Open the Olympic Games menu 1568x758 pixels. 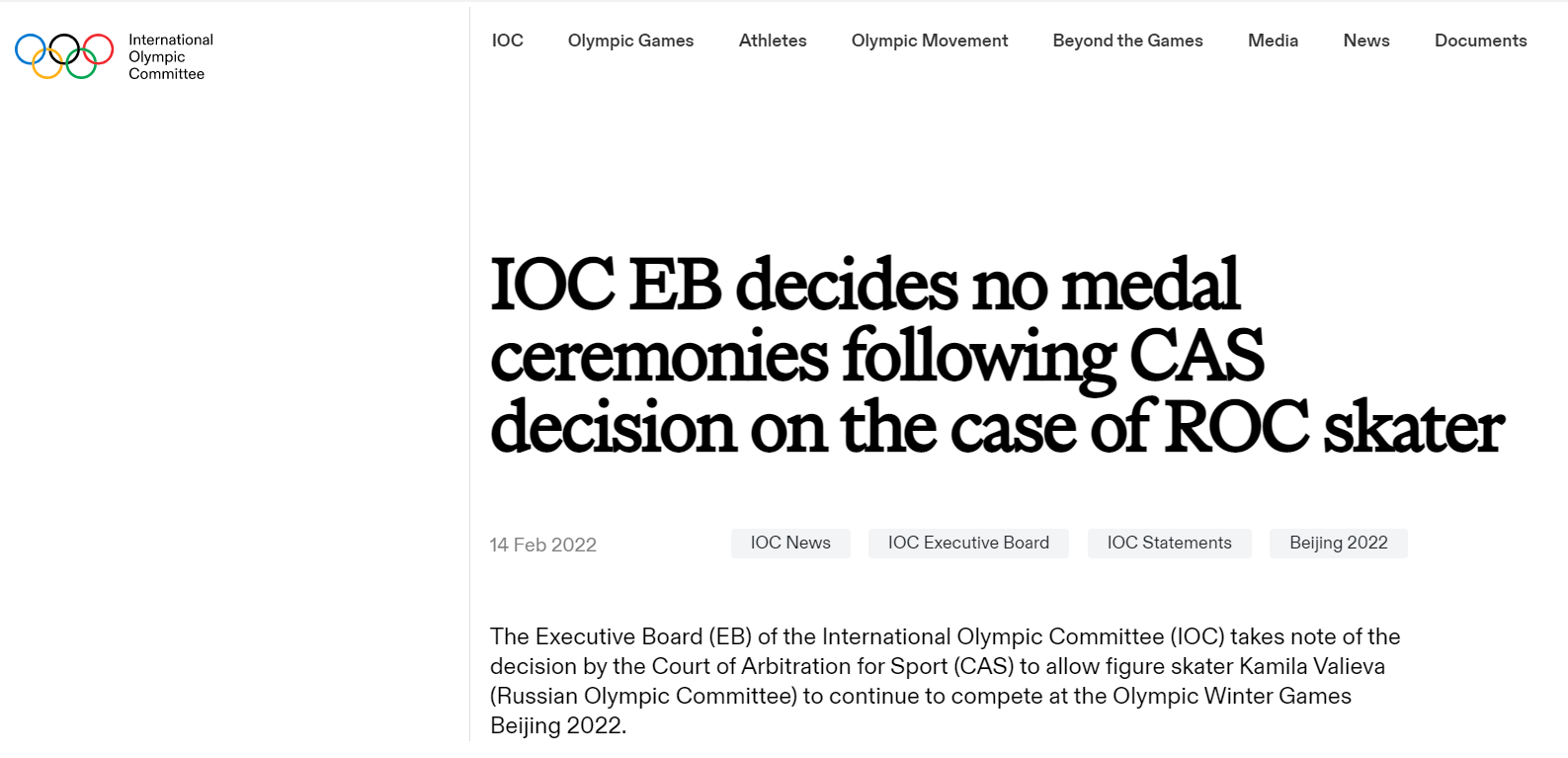[x=630, y=41]
